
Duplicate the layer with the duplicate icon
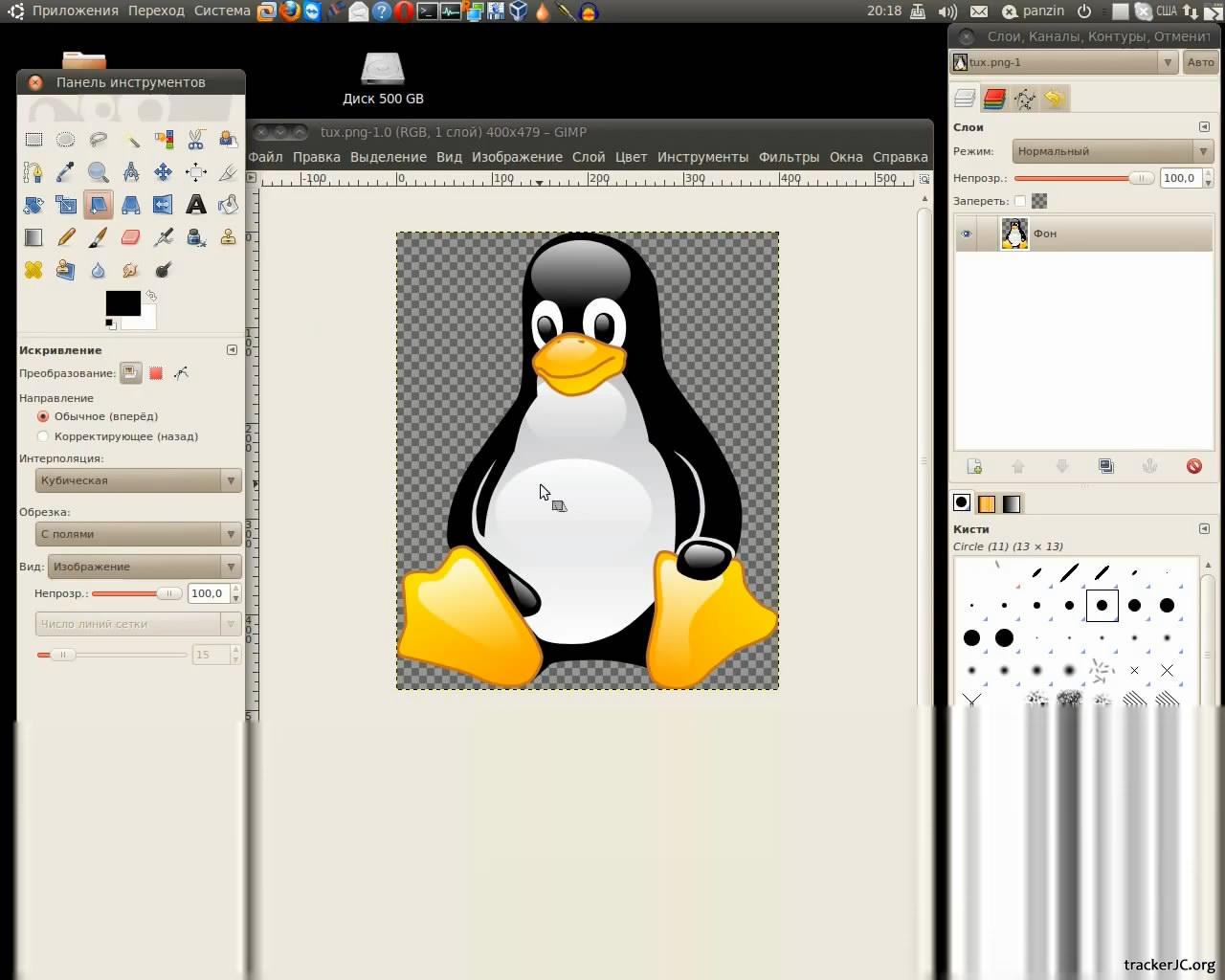pyautogui.click(x=1106, y=466)
